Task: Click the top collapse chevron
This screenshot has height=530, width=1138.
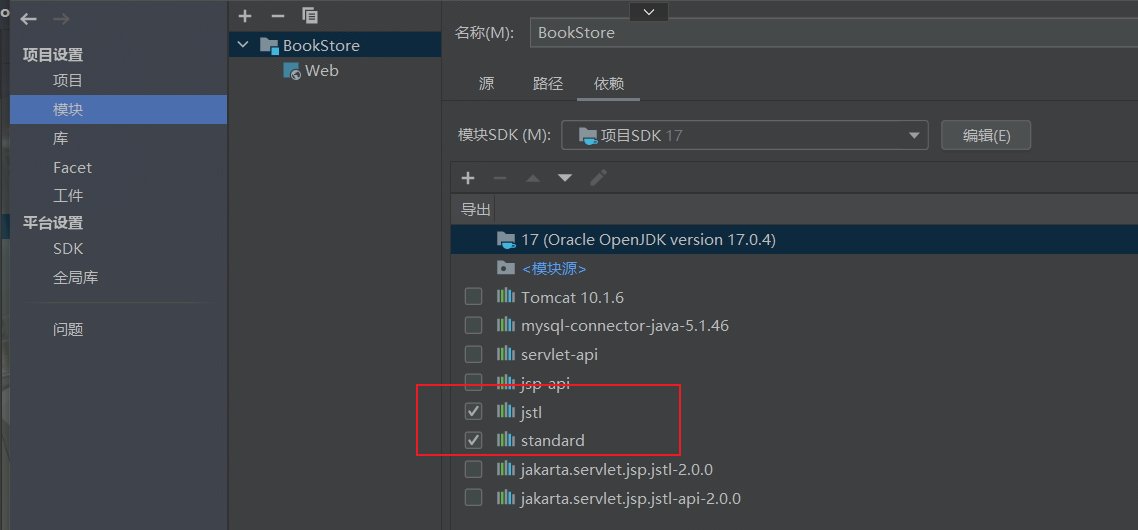Action: click(x=649, y=11)
